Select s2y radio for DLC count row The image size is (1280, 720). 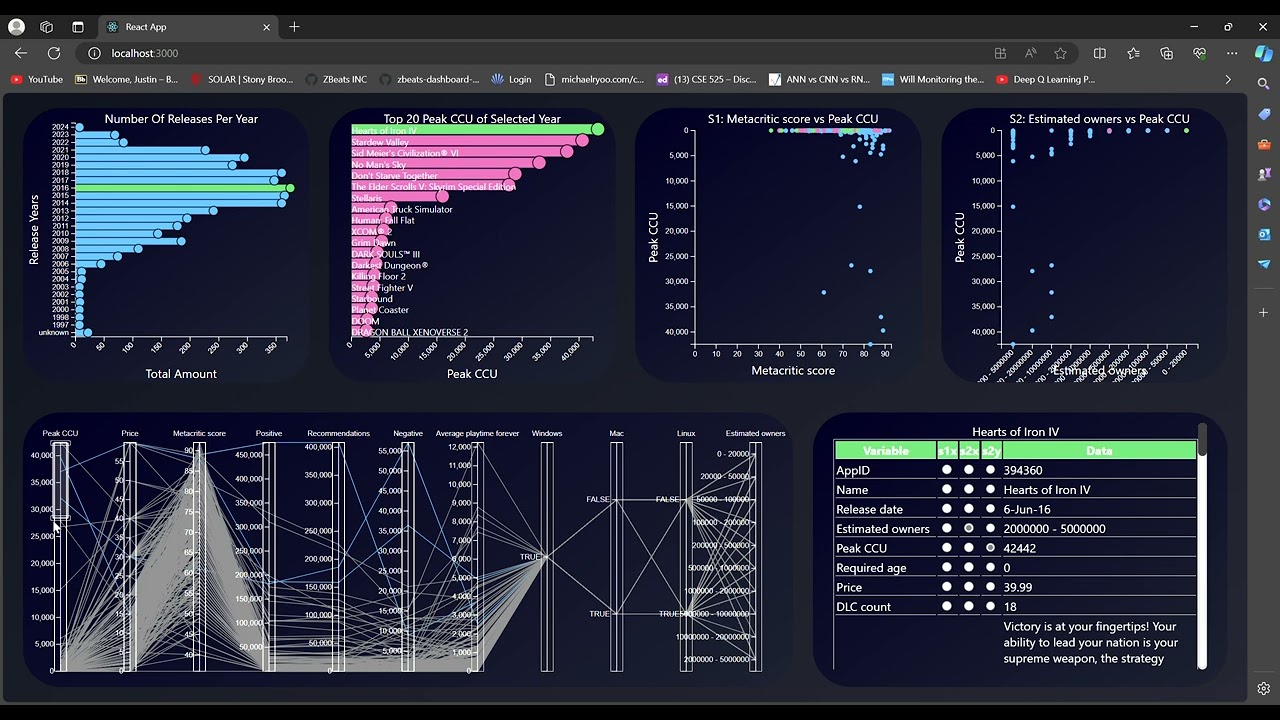pos(991,606)
